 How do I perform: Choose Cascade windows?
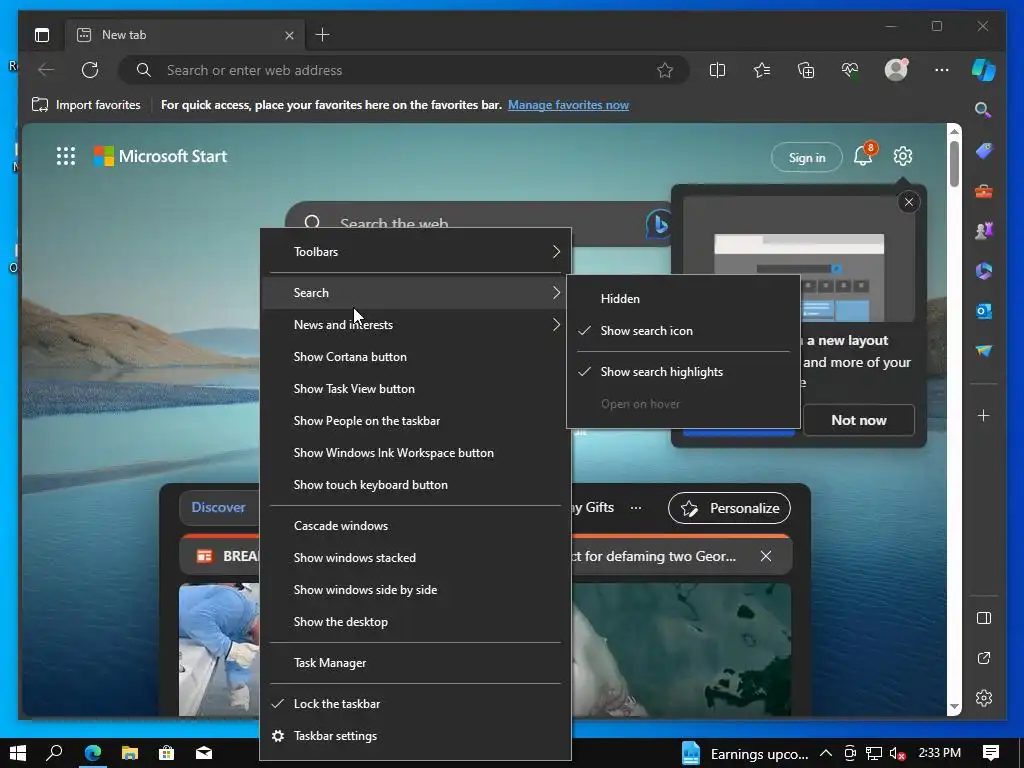tap(415, 526)
